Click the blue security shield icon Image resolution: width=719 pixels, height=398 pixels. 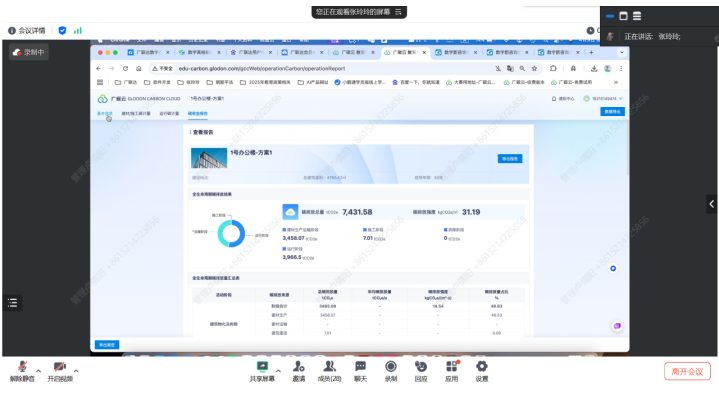[62, 30]
